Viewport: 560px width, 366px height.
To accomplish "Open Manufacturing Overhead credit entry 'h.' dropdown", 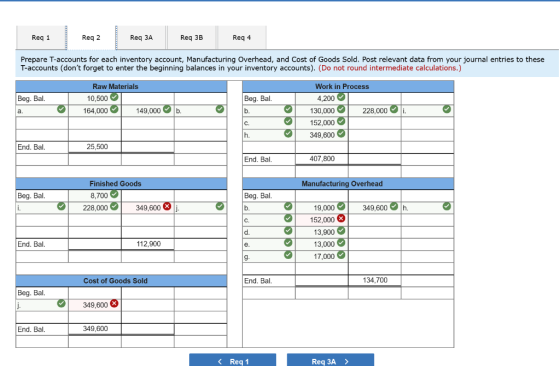I will click(x=427, y=207).
